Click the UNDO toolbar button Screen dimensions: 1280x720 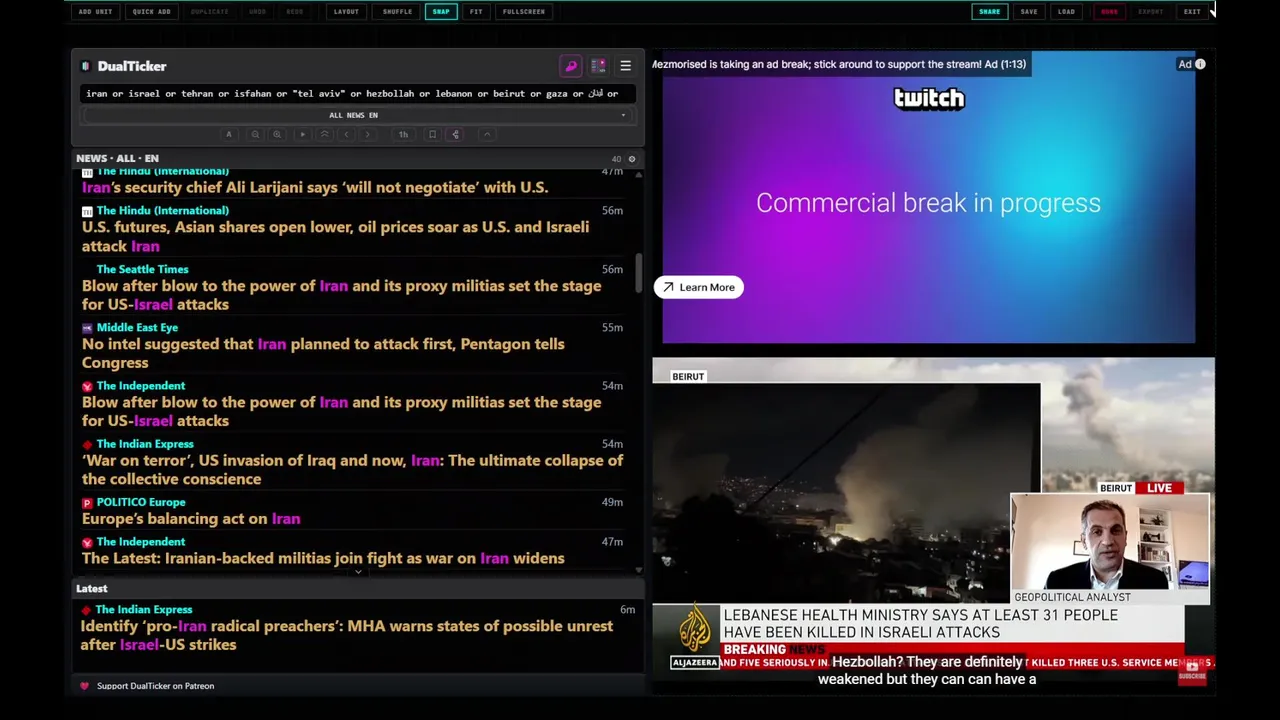pyautogui.click(x=257, y=12)
